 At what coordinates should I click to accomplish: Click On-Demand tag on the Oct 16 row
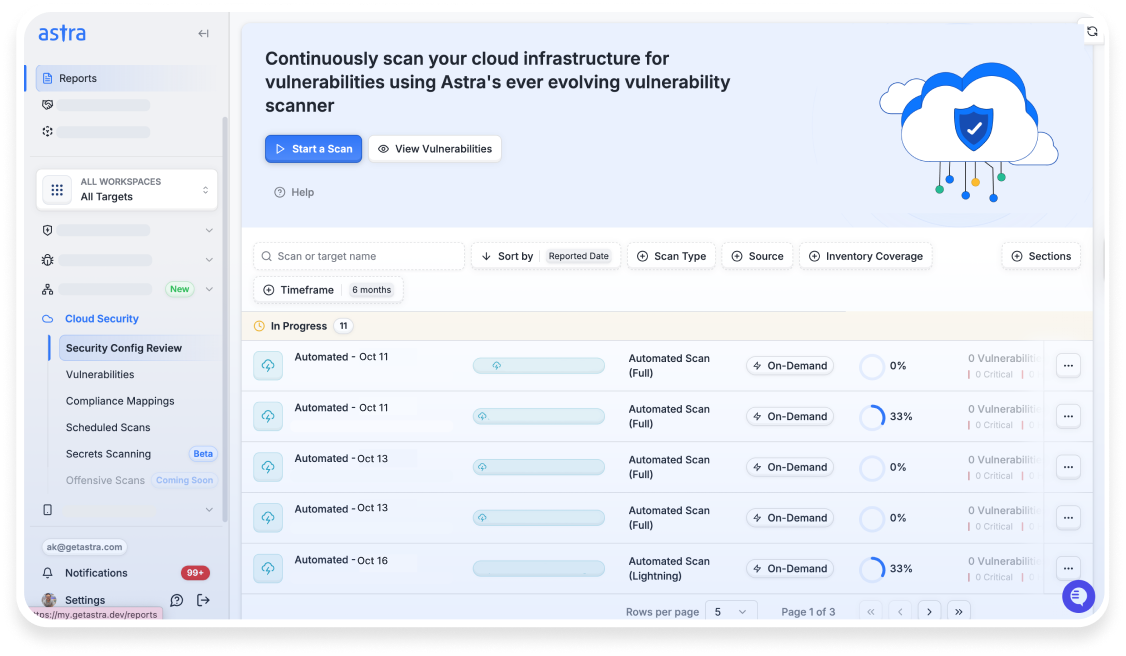[x=790, y=568]
